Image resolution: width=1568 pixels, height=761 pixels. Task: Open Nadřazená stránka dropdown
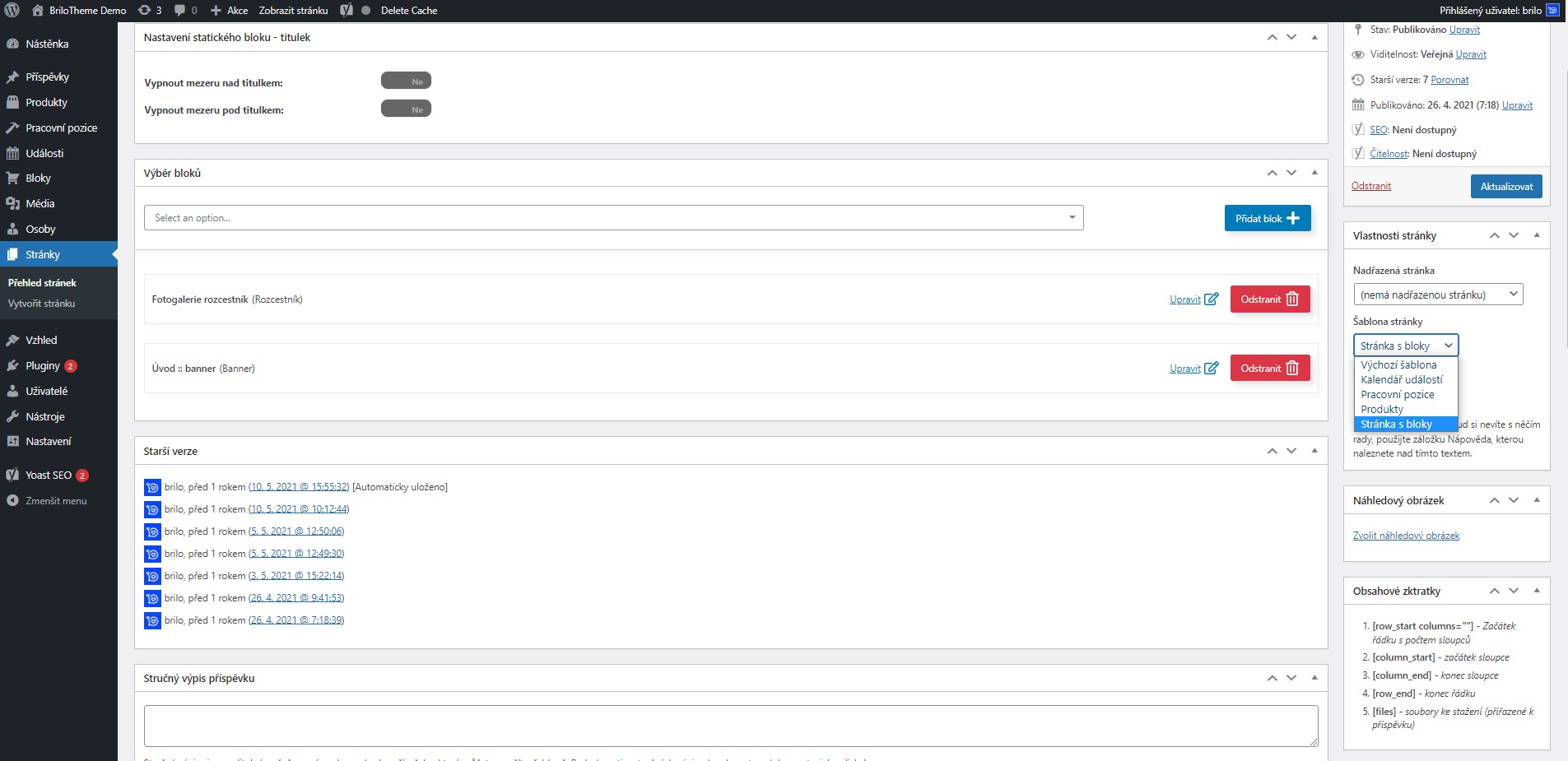[x=1437, y=295]
